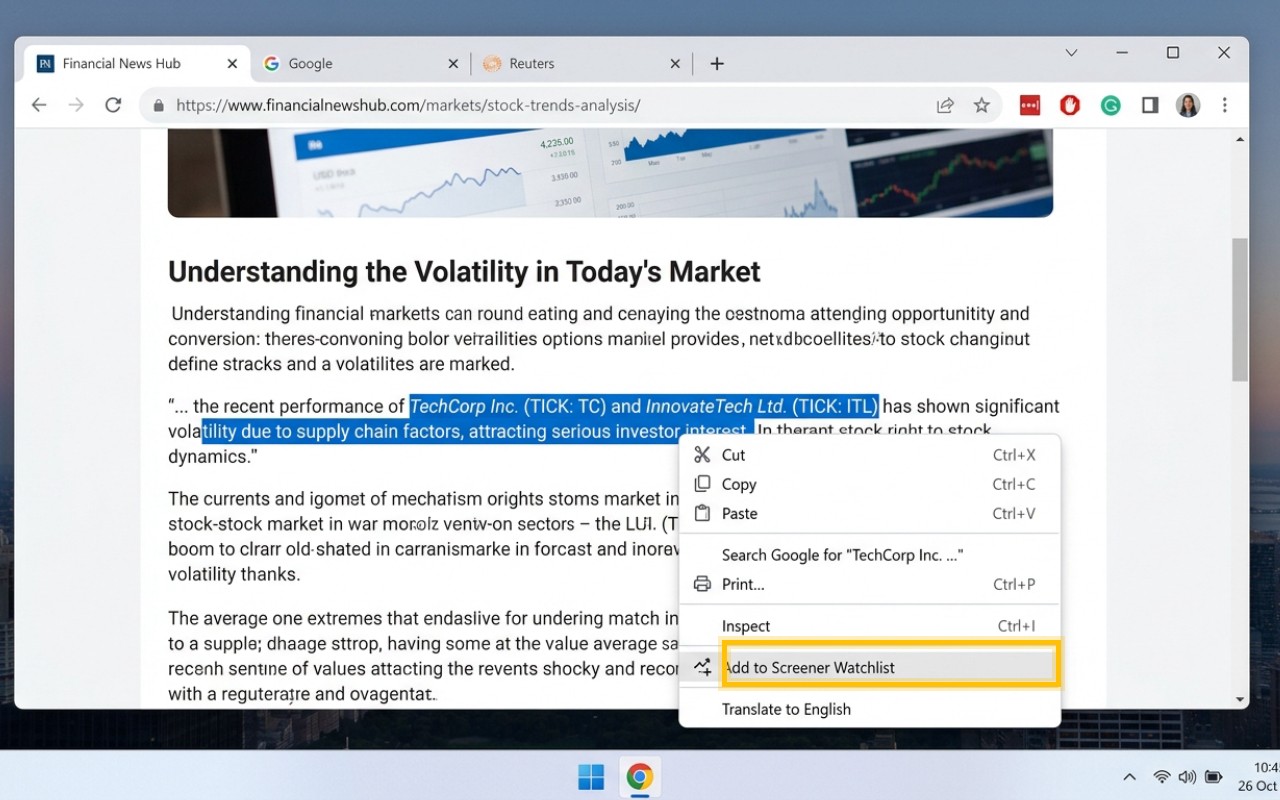
Task: Close the Google tab
Action: click(x=452, y=64)
